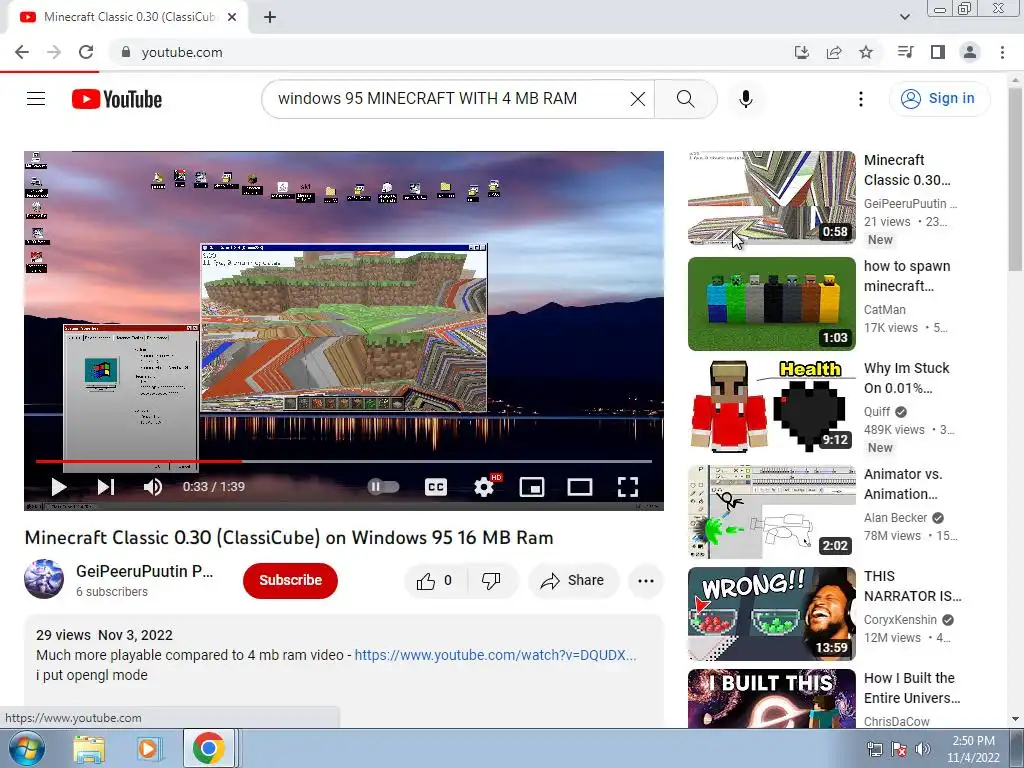The image size is (1024, 768).
Task: Click the install app icon in the address bar
Action: (x=801, y=52)
